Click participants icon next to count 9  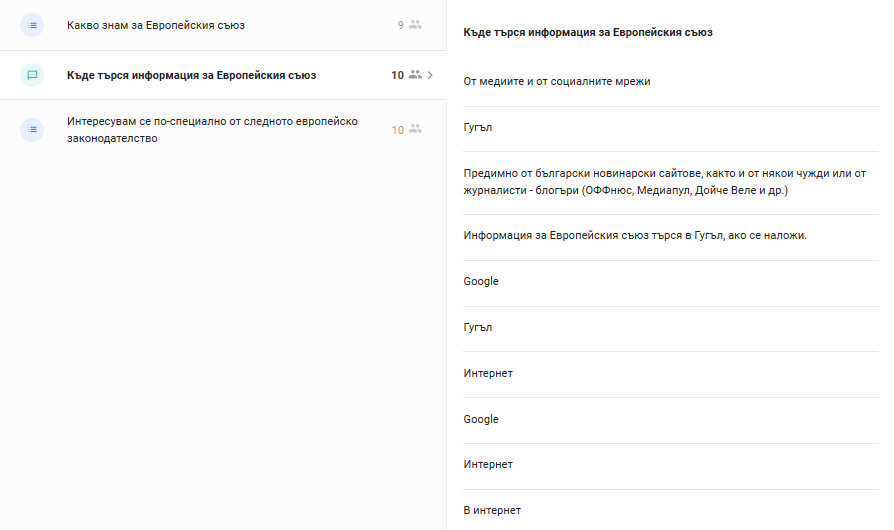(x=416, y=25)
